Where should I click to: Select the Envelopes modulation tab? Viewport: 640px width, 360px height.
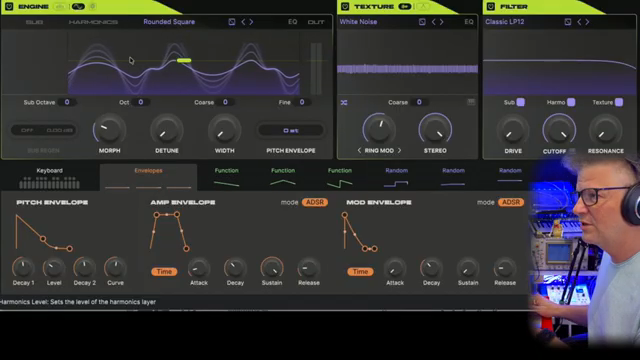click(149, 178)
